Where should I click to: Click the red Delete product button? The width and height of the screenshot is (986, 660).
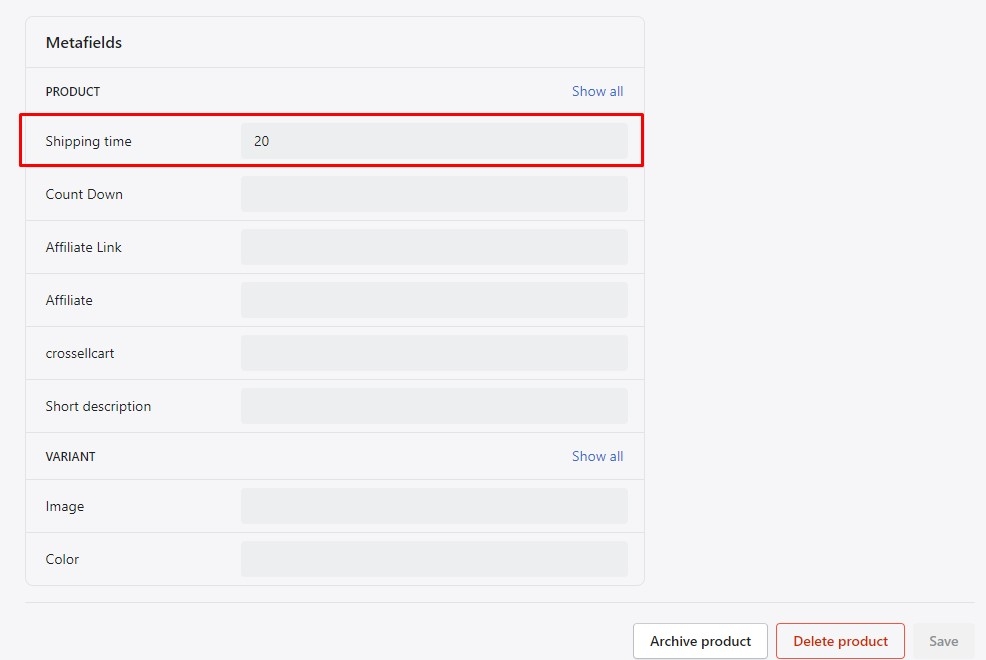pyautogui.click(x=840, y=641)
